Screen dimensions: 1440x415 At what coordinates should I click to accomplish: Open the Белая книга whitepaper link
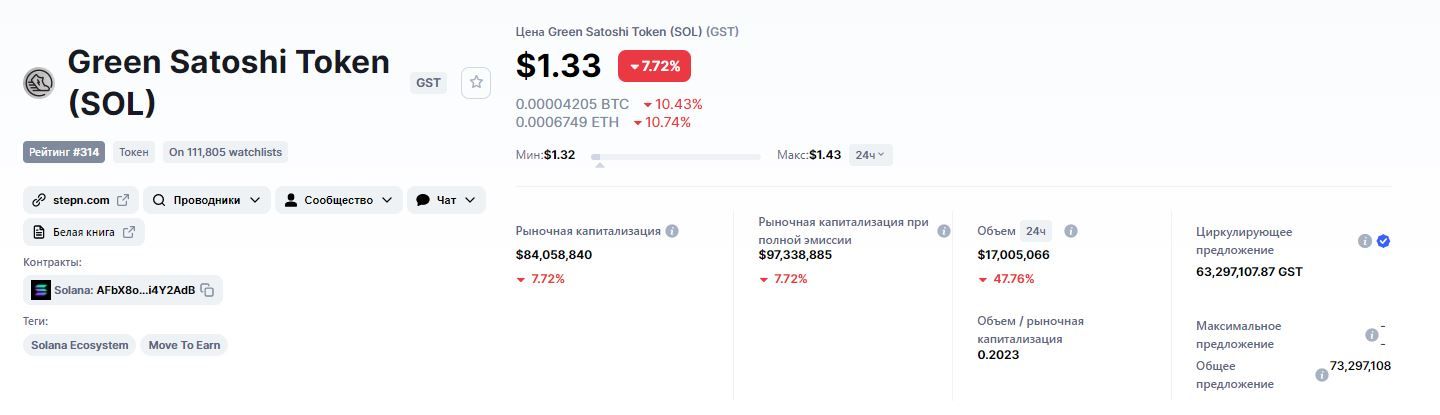[83, 232]
